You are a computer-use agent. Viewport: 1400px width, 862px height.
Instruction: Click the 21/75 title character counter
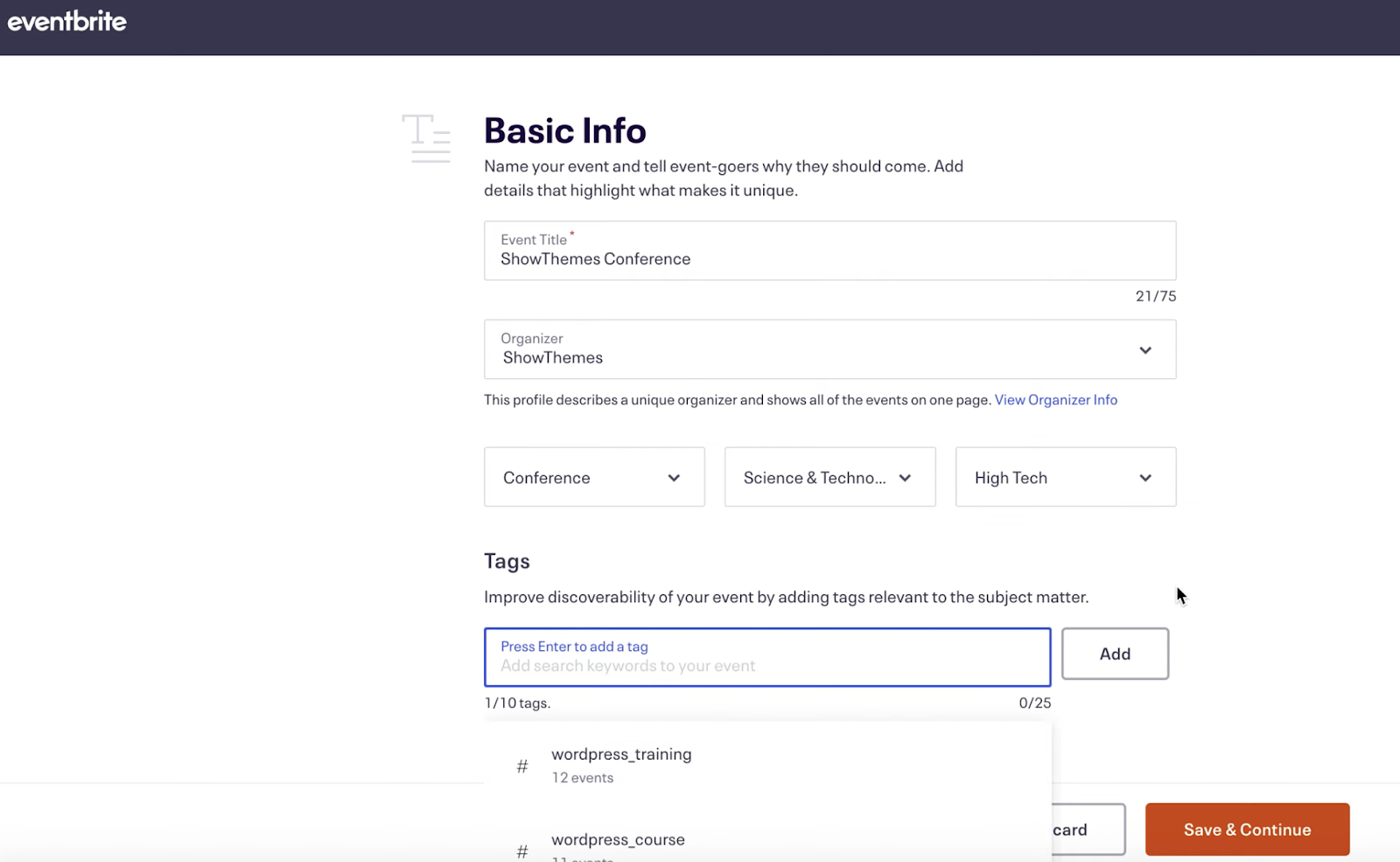coord(1155,297)
